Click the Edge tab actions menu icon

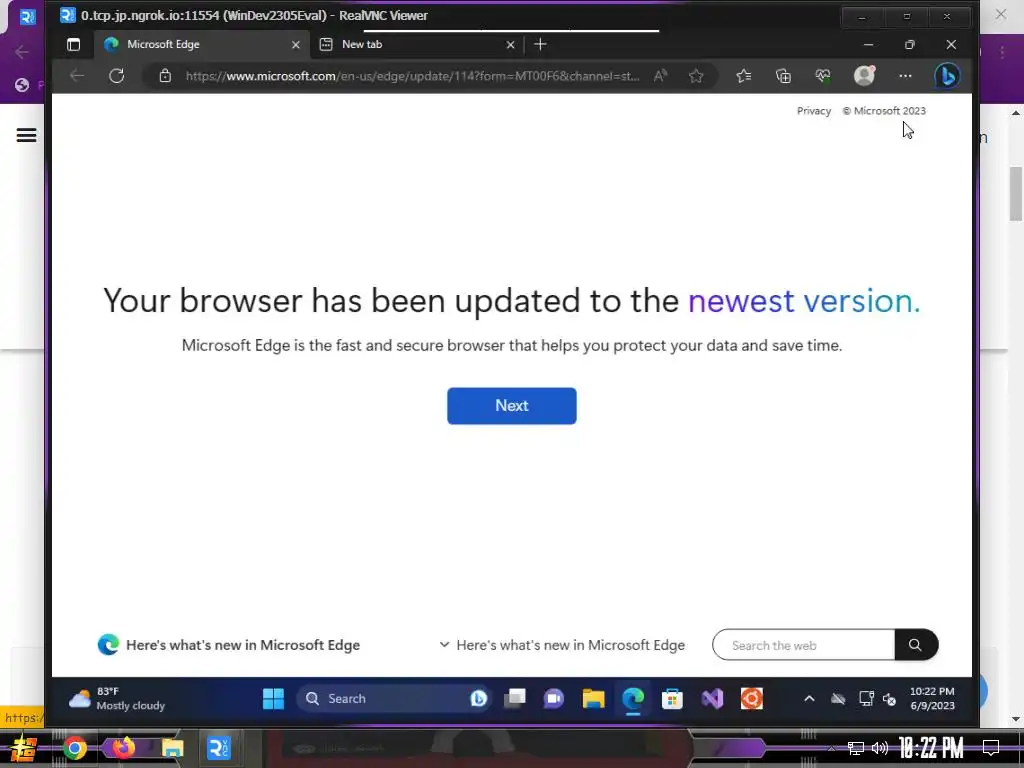click(x=73, y=44)
